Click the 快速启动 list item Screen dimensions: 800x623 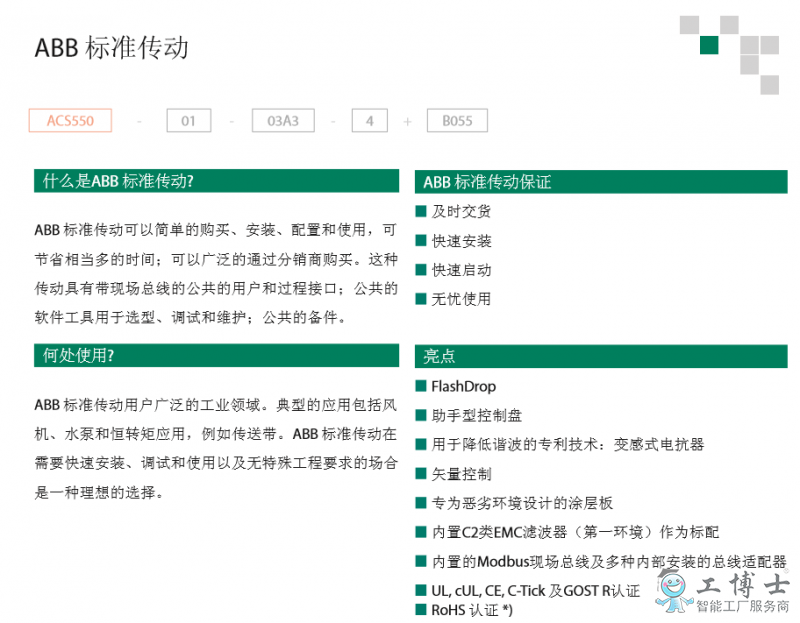tap(454, 270)
